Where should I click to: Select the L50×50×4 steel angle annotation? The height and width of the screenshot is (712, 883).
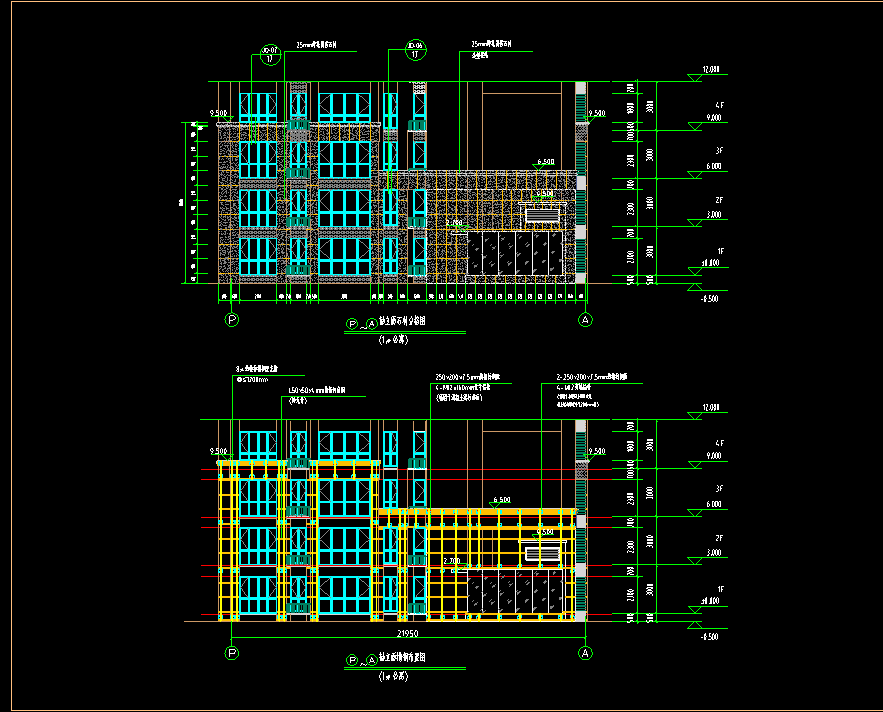coord(317,390)
